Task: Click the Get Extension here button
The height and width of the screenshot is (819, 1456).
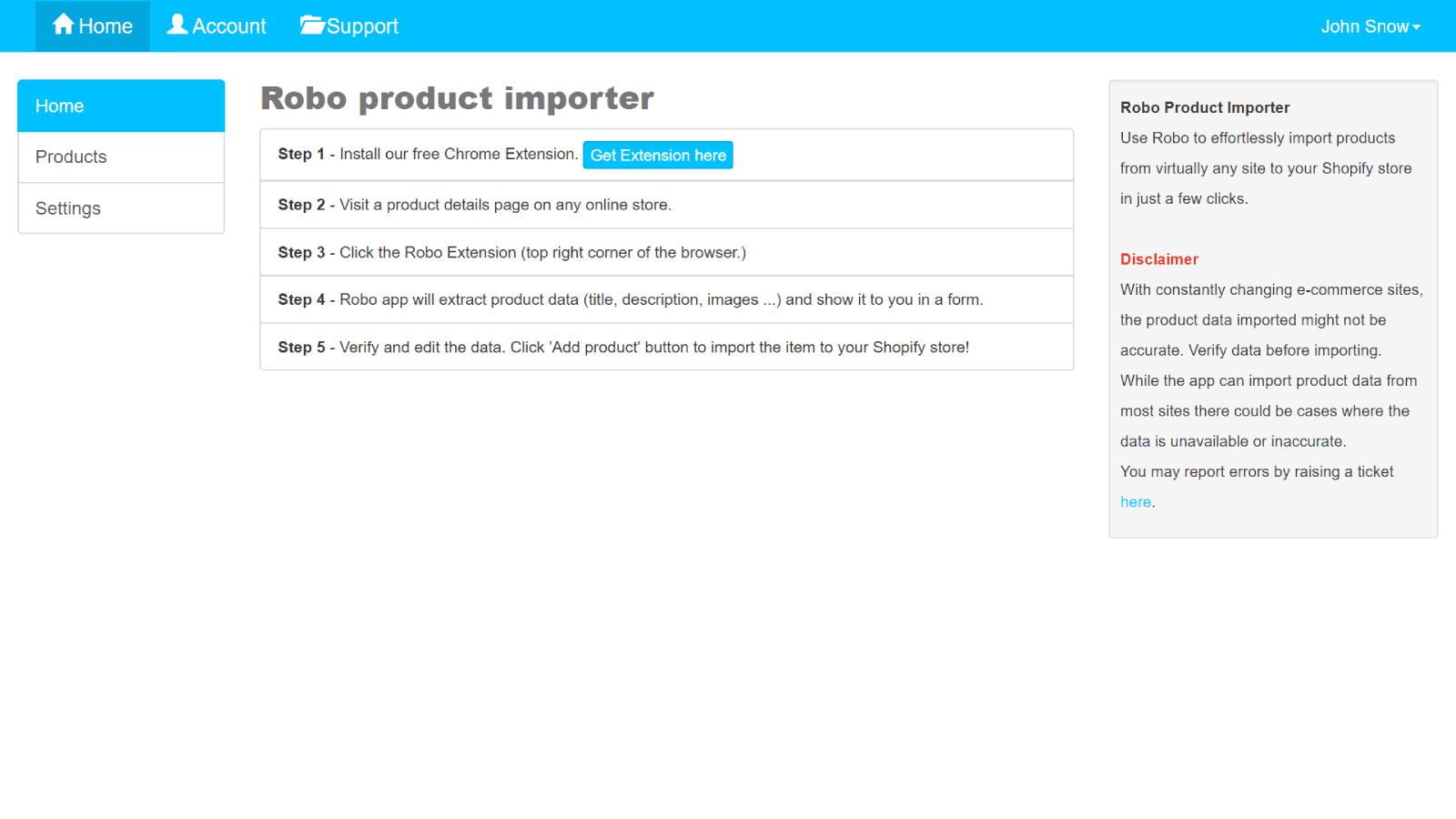Action: click(657, 155)
